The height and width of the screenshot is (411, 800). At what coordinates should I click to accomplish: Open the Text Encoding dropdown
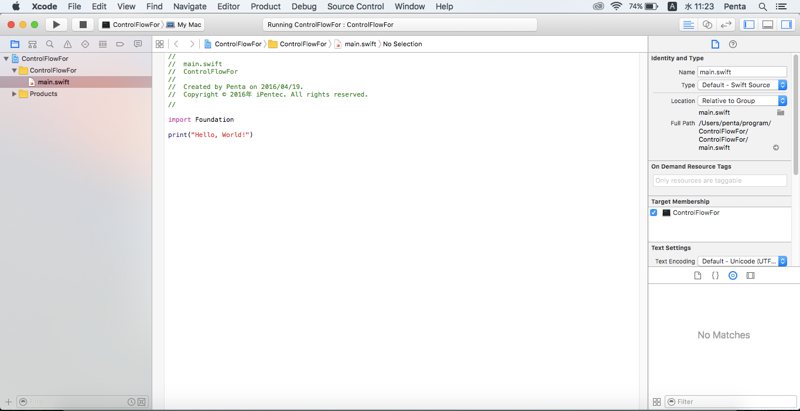pos(742,261)
